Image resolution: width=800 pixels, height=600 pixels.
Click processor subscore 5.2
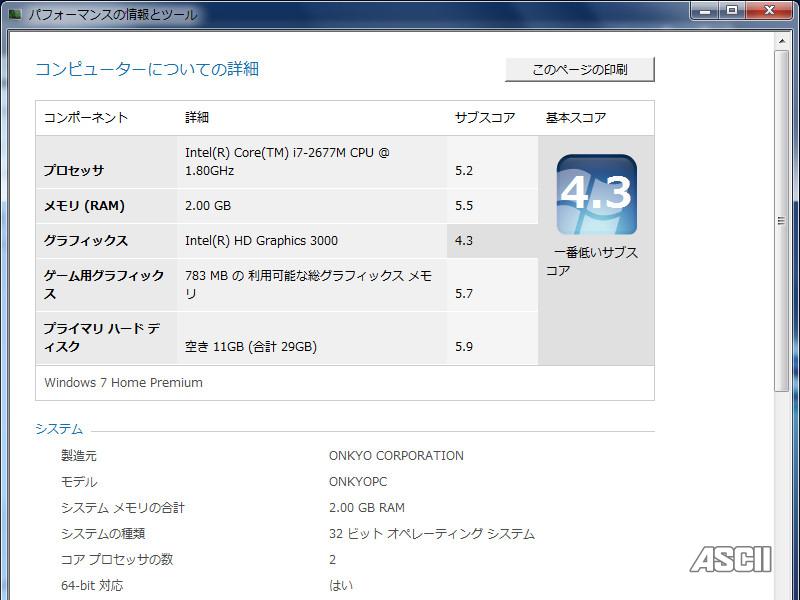[x=464, y=171]
